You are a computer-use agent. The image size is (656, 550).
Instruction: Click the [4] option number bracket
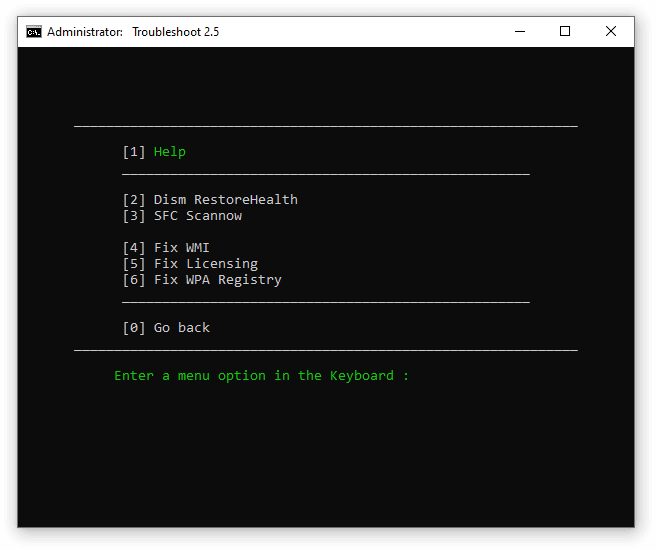tap(134, 248)
